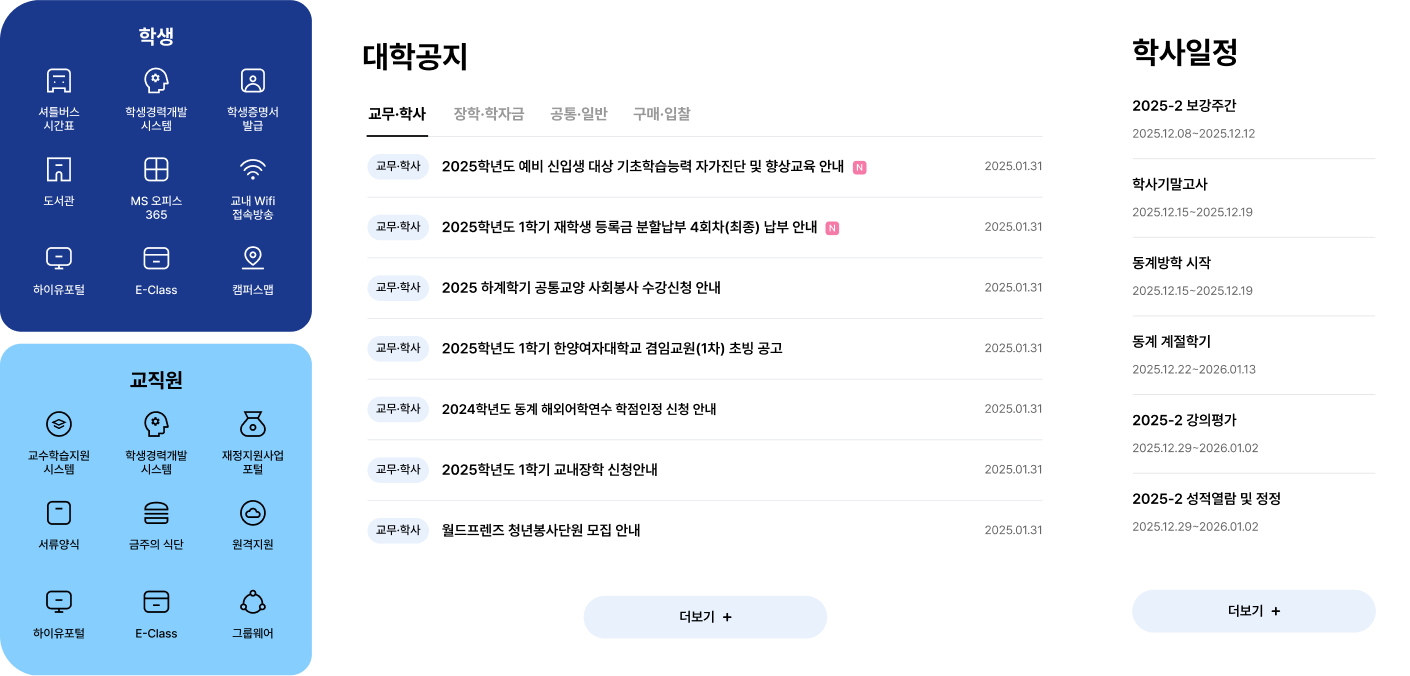Open the 서류양식 document forms icon
This screenshot has width=1410, height=676.
tap(59, 513)
